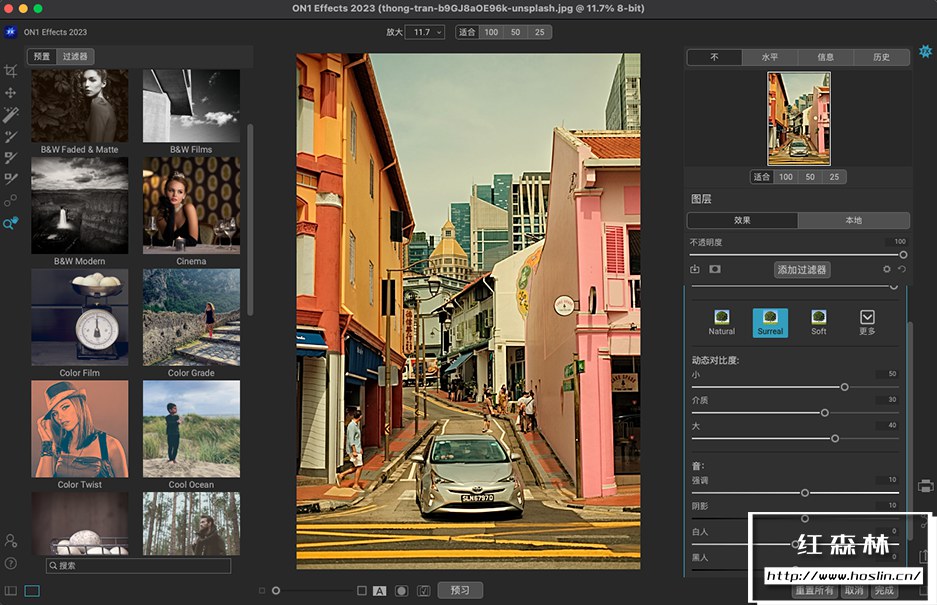The width and height of the screenshot is (937, 605).
Task: Select the Crop tool in left toolbar
Action: pos(11,71)
